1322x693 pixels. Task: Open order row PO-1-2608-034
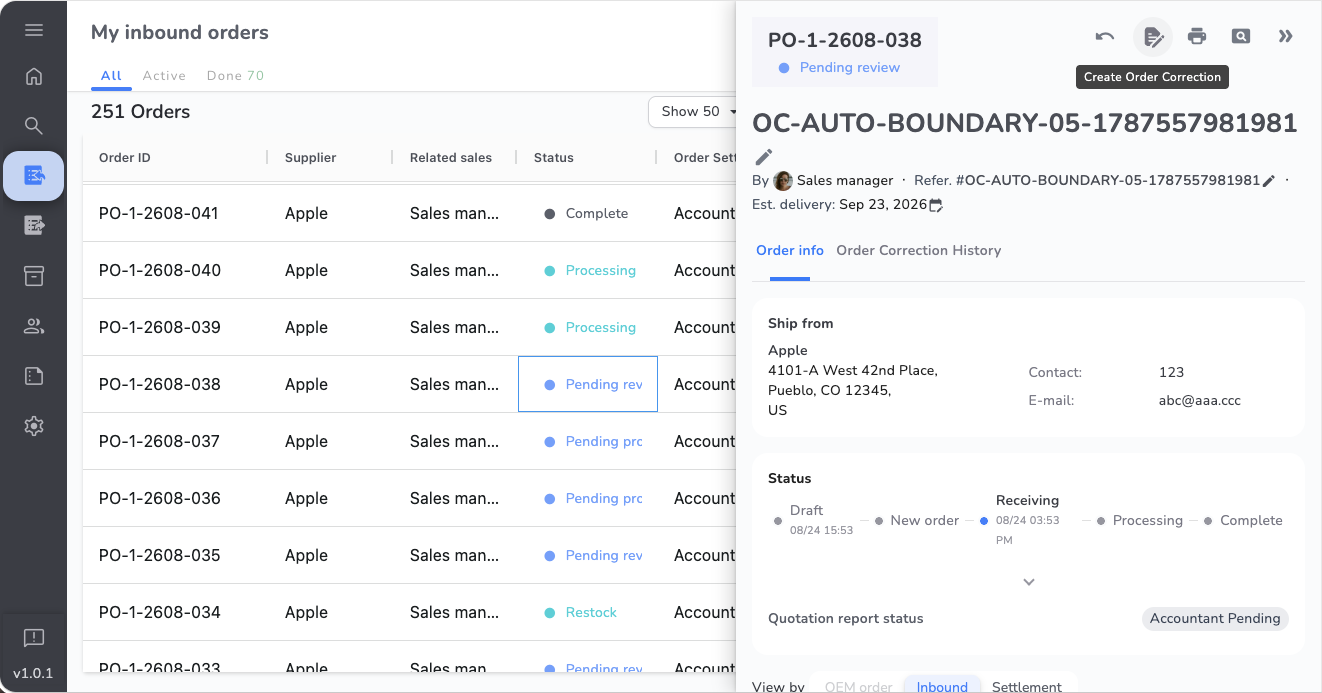click(x=409, y=613)
